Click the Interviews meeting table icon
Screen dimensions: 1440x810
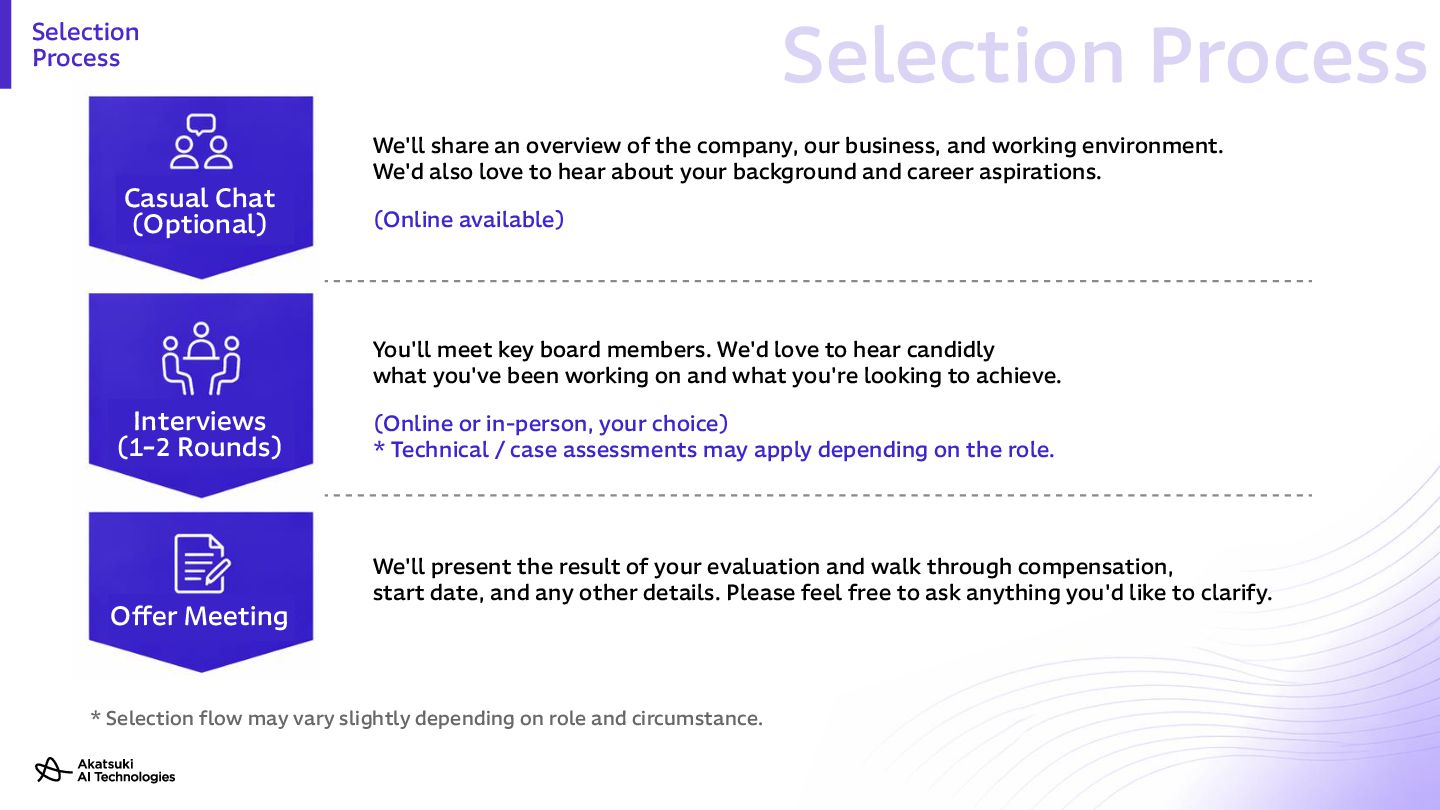[x=201, y=359]
